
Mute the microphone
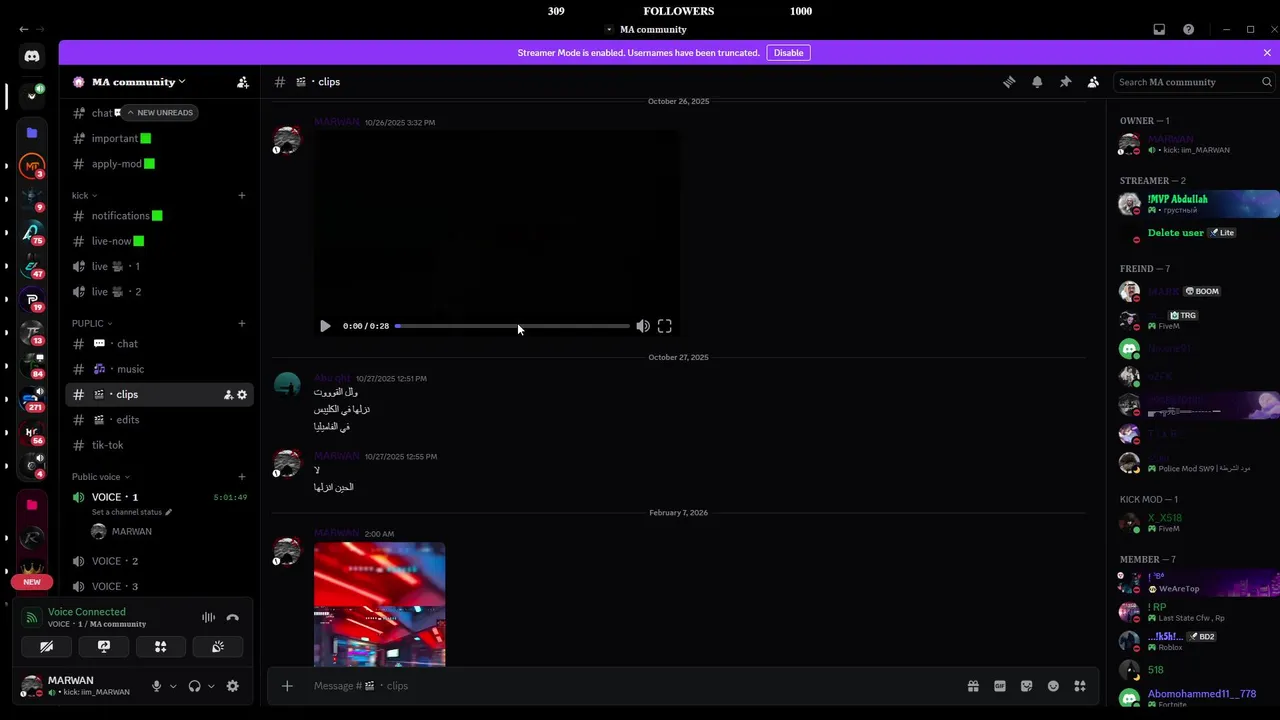[156, 686]
